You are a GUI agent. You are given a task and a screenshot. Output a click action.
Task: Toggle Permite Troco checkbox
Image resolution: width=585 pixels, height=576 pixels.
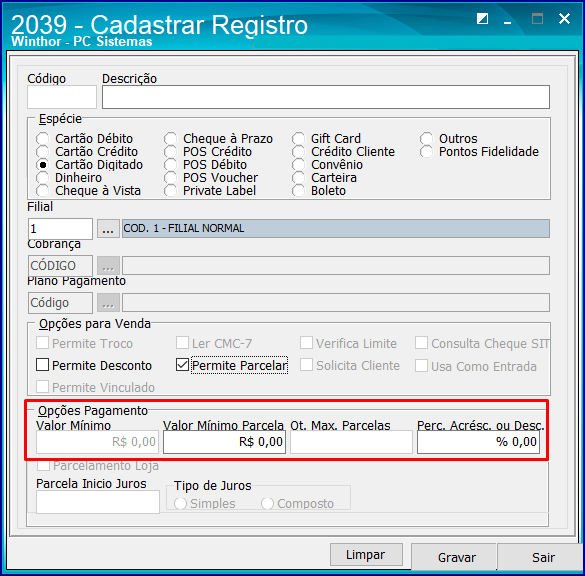(42, 342)
